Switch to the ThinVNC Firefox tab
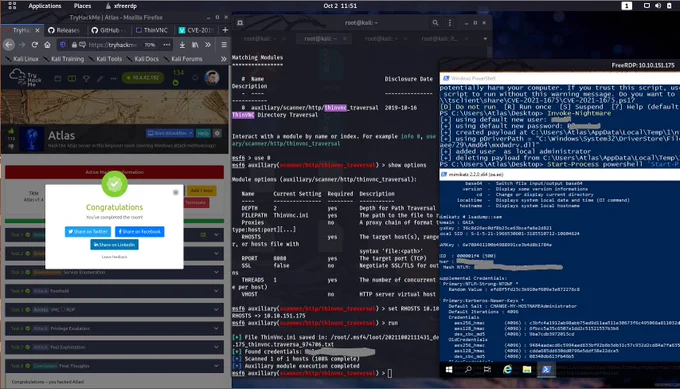This screenshot has height=389, width=680. coord(152,30)
